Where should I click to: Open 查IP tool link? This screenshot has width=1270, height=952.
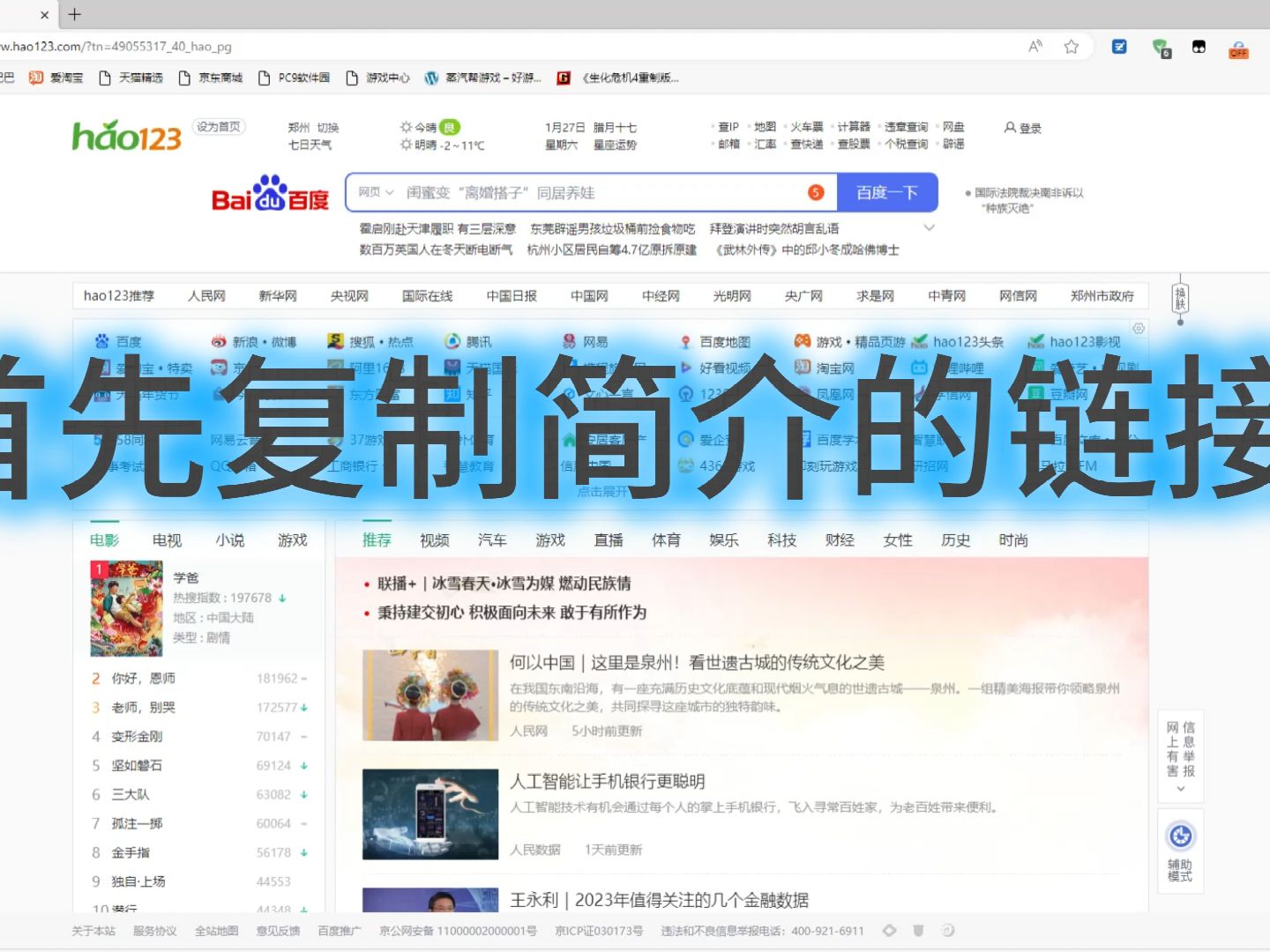pos(728,127)
